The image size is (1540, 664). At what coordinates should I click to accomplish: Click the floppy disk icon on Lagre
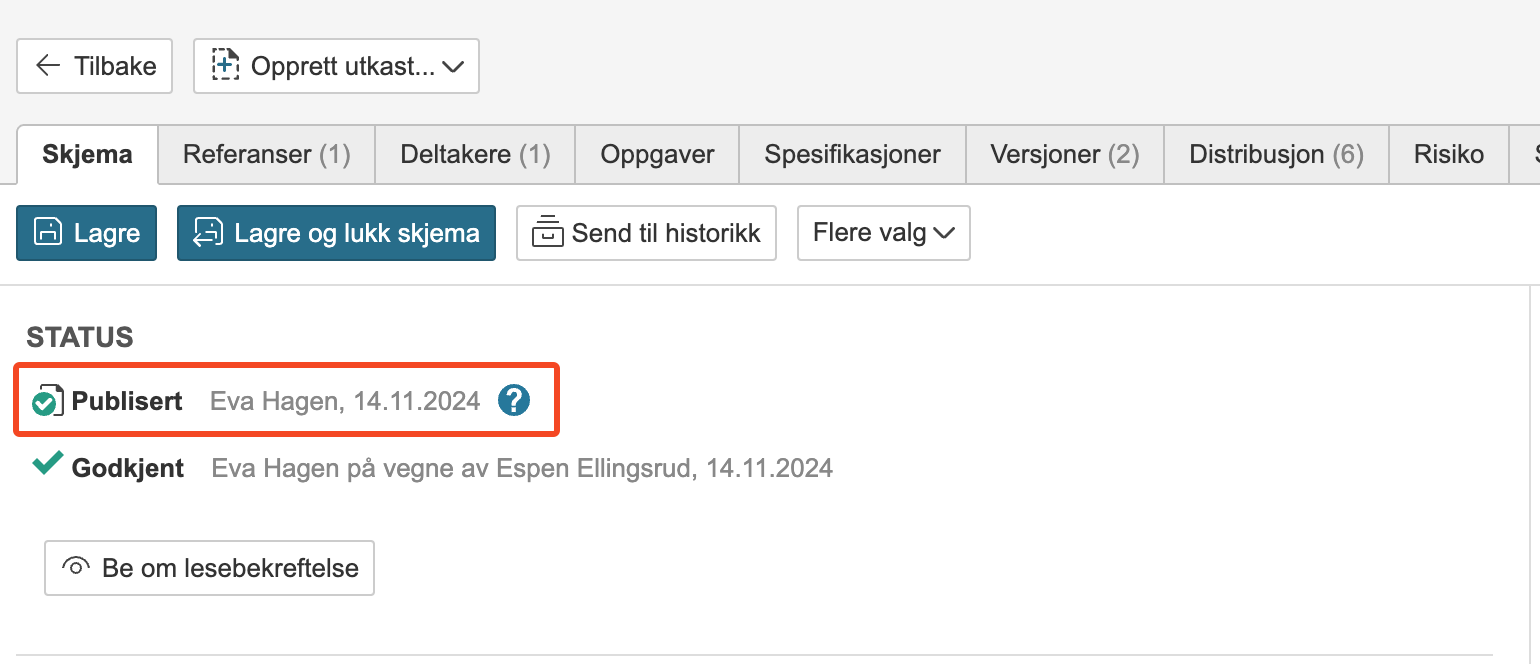[x=48, y=233]
